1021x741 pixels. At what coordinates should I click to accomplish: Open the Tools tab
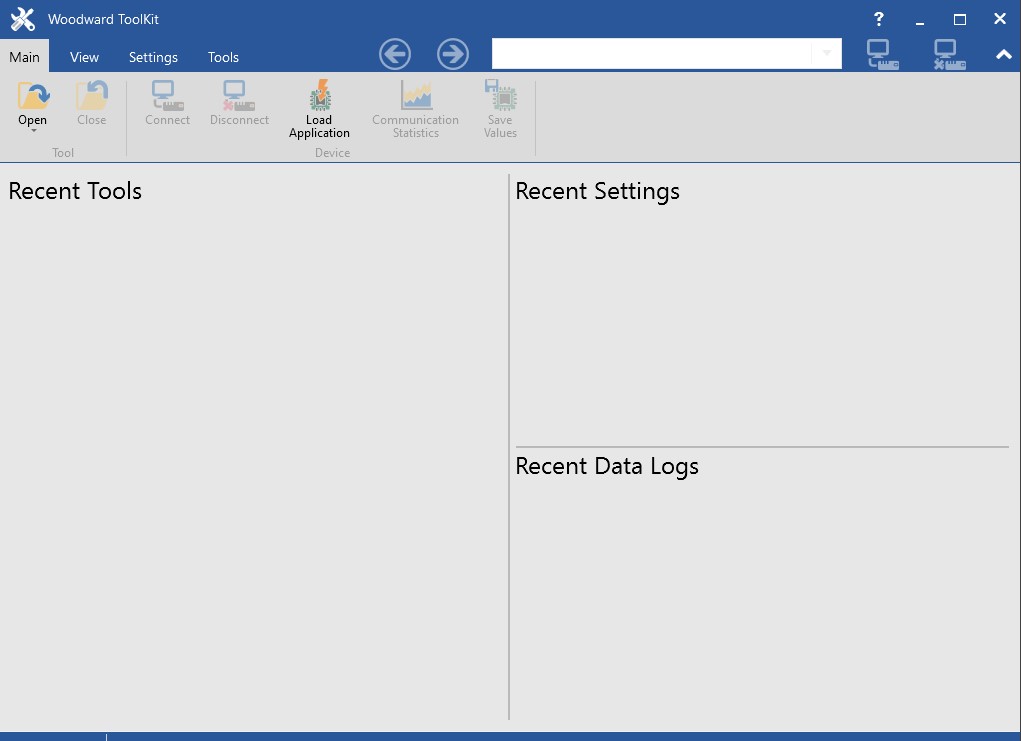(x=223, y=57)
